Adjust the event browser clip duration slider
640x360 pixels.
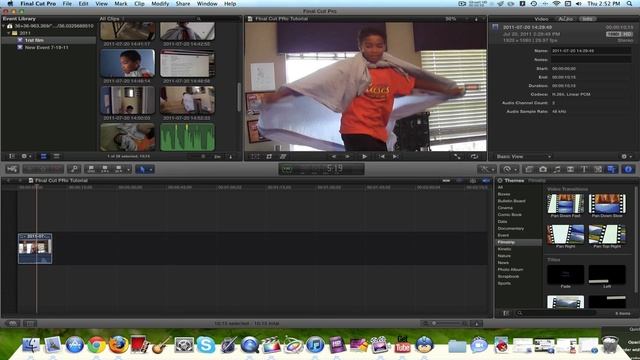tap(203, 156)
